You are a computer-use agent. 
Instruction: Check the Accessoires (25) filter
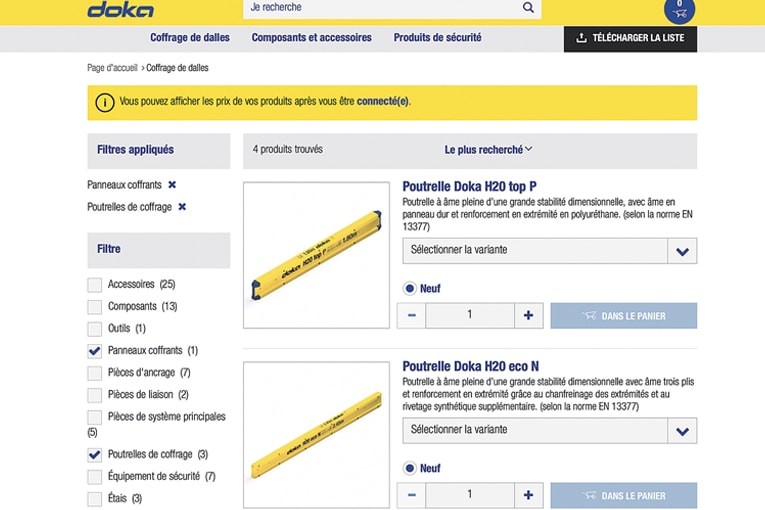pyautogui.click(x=95, y=285)
